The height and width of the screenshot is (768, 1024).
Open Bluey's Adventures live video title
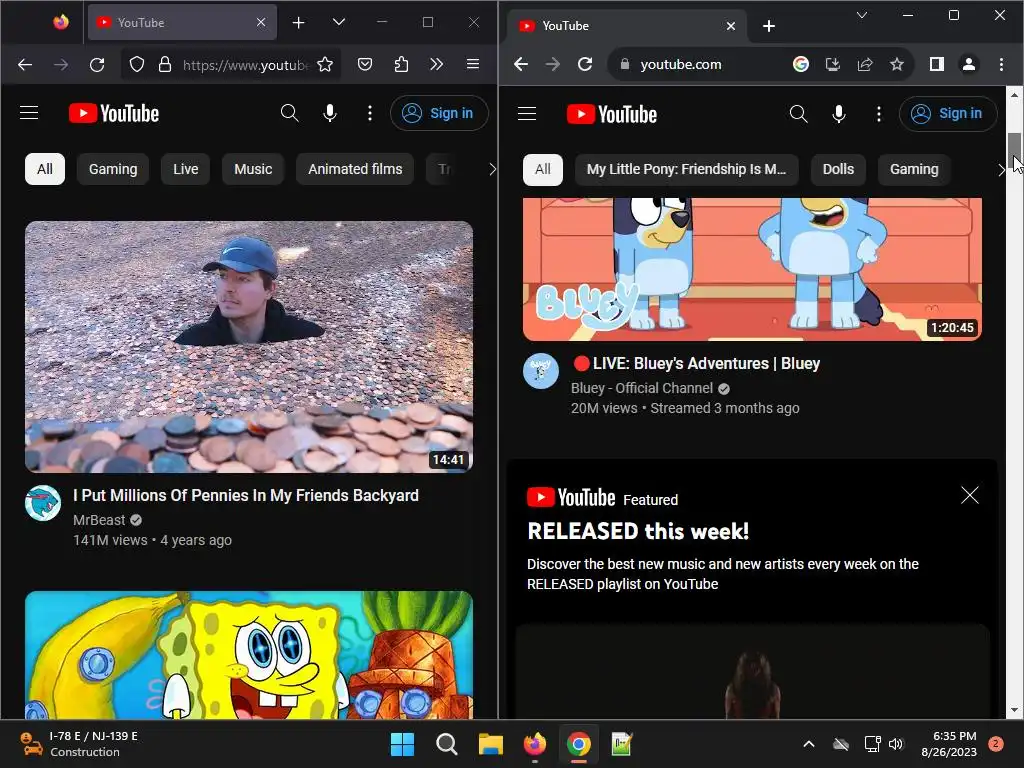click(697, 363)
